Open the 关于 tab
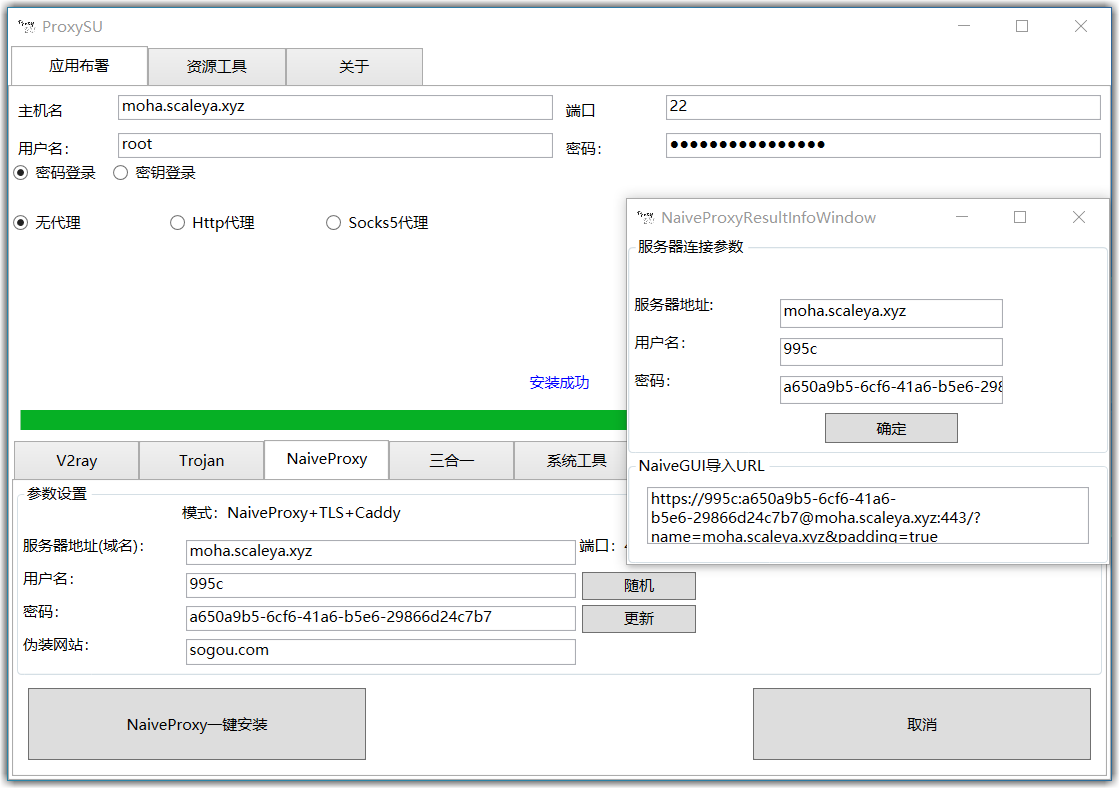The height and width of the screenshot is (789, 1120). (355, 66)
